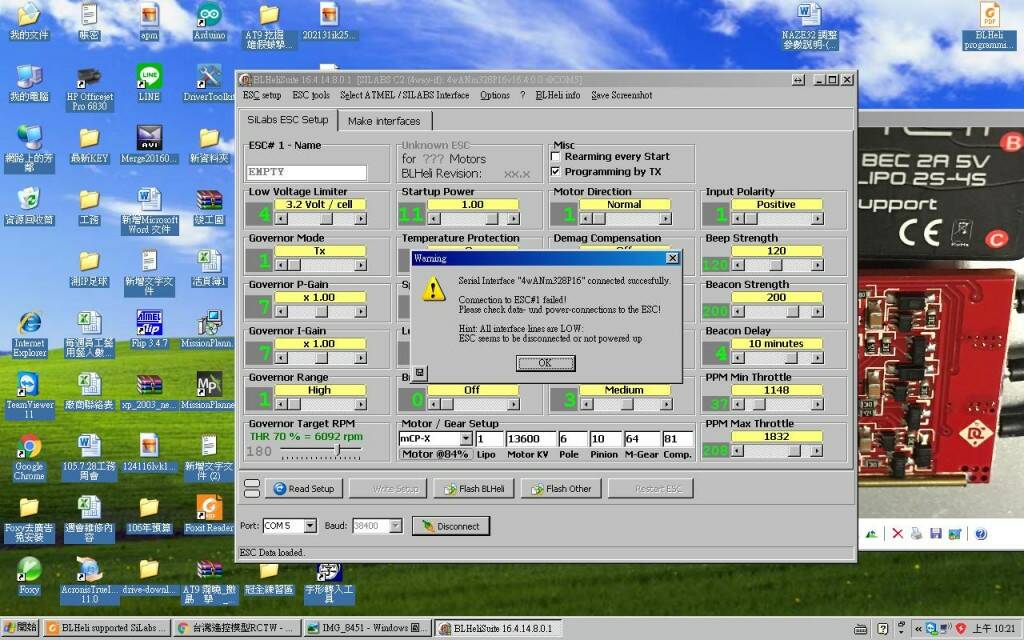Toggle the ESC selector left of Read Setup
The image size is (1024, 640).
point(251,488)
